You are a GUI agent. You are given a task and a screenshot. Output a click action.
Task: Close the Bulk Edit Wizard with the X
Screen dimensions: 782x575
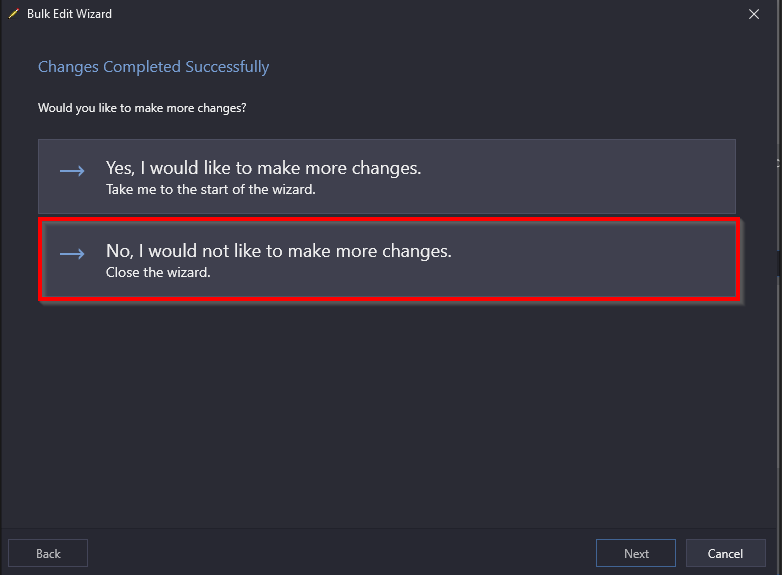(754, 14)
